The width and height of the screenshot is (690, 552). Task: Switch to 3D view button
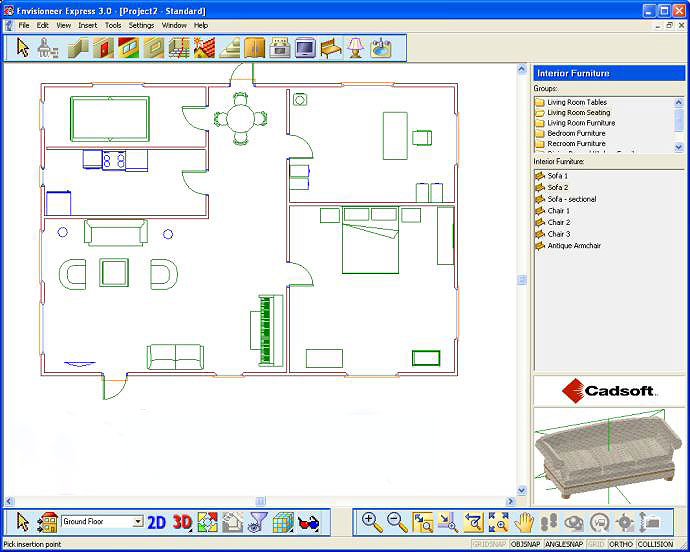tap(182, 523)
